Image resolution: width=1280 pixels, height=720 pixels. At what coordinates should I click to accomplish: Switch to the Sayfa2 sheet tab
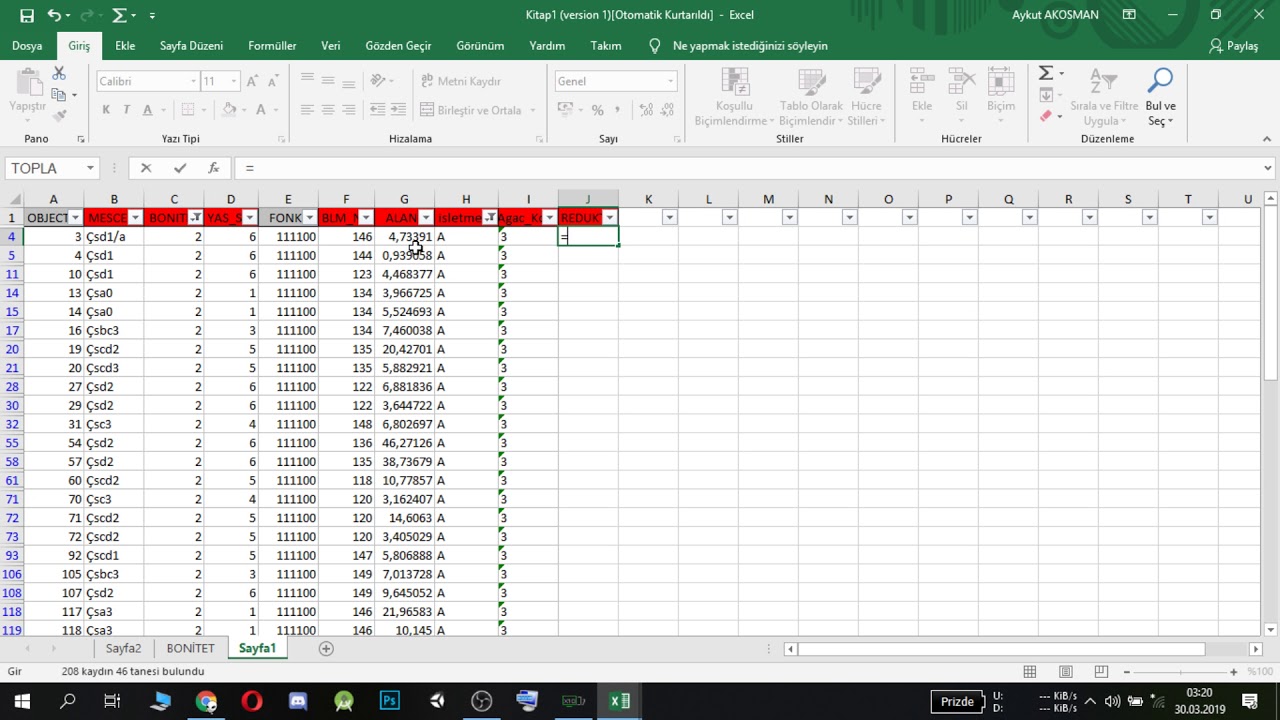click(123, 649)
